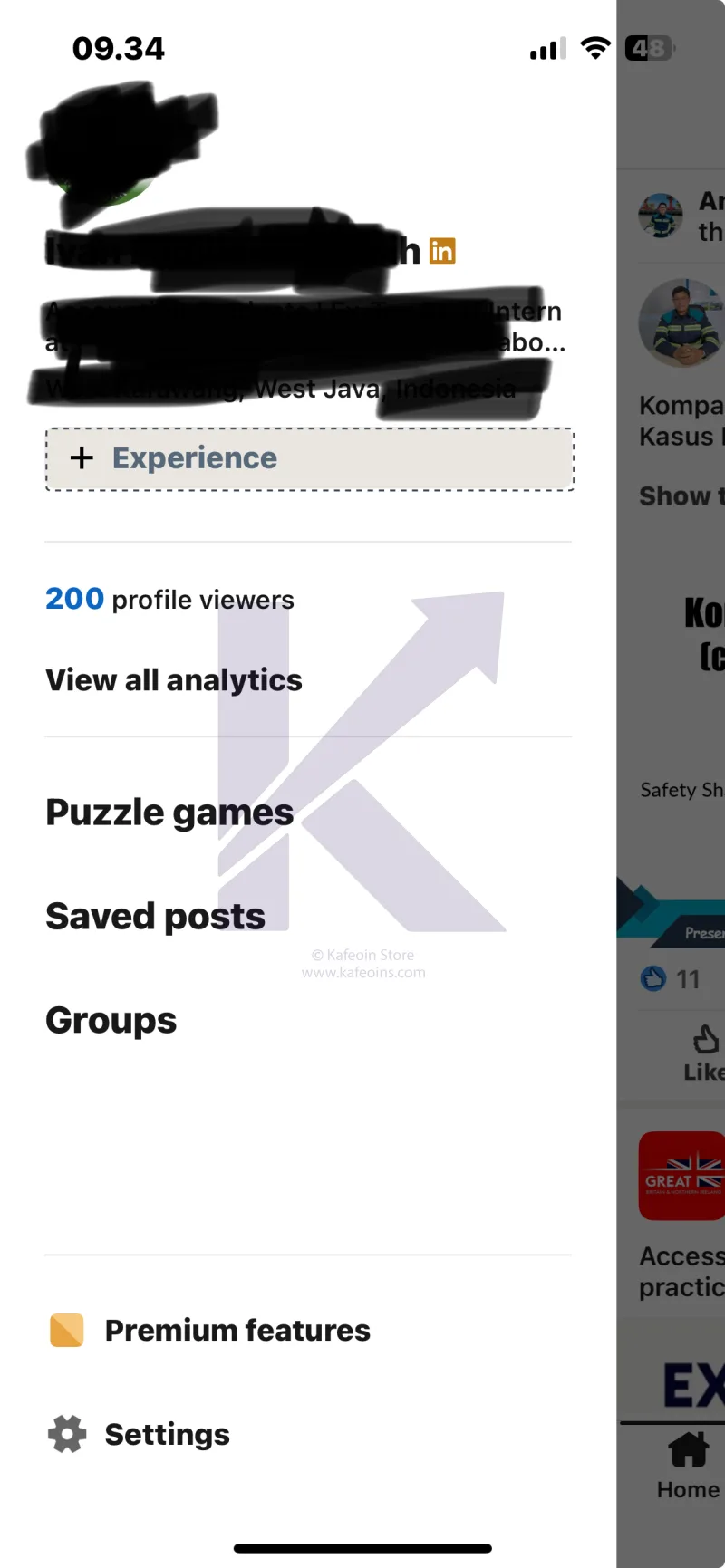Tap the small poster avatar in feed
The image size is (725, 1568).
point(661,216)
